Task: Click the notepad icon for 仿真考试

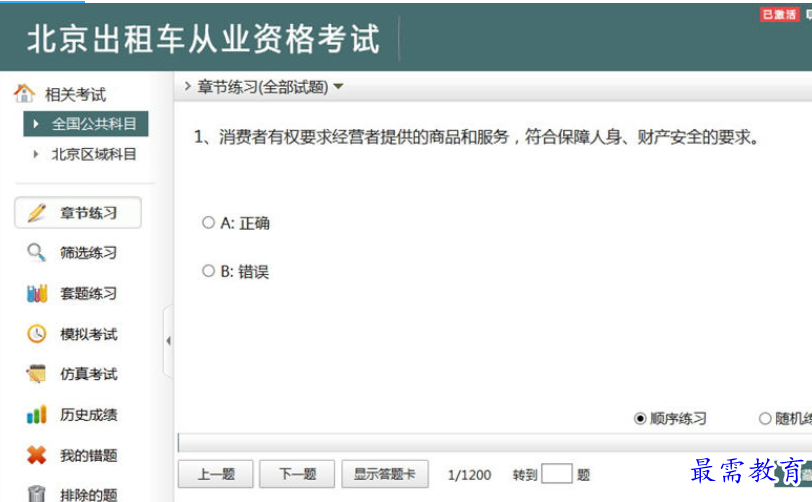Action: point(36,374)
